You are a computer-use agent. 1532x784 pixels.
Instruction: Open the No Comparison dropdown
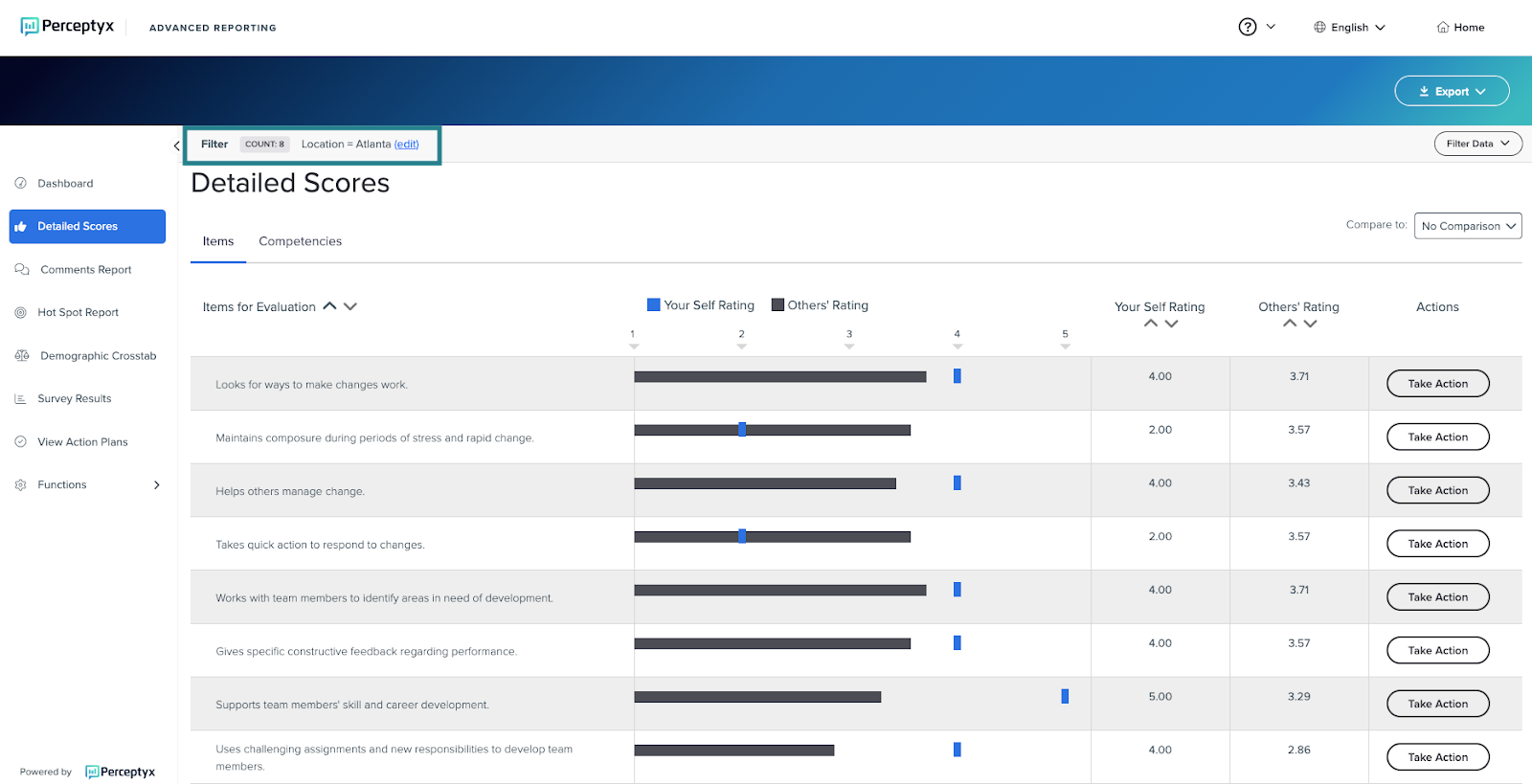click(x=1468, y=226)
